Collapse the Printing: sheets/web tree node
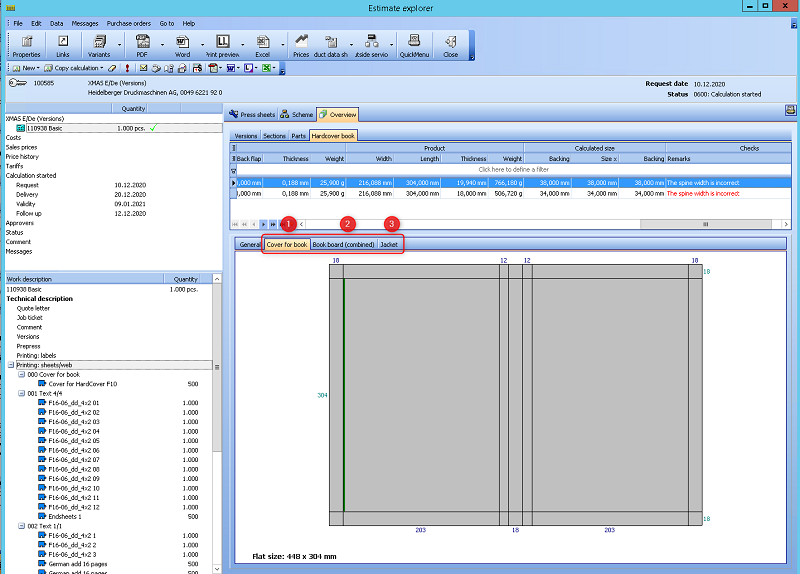This screenshot has width=800, height=574. tap(11, 365)
